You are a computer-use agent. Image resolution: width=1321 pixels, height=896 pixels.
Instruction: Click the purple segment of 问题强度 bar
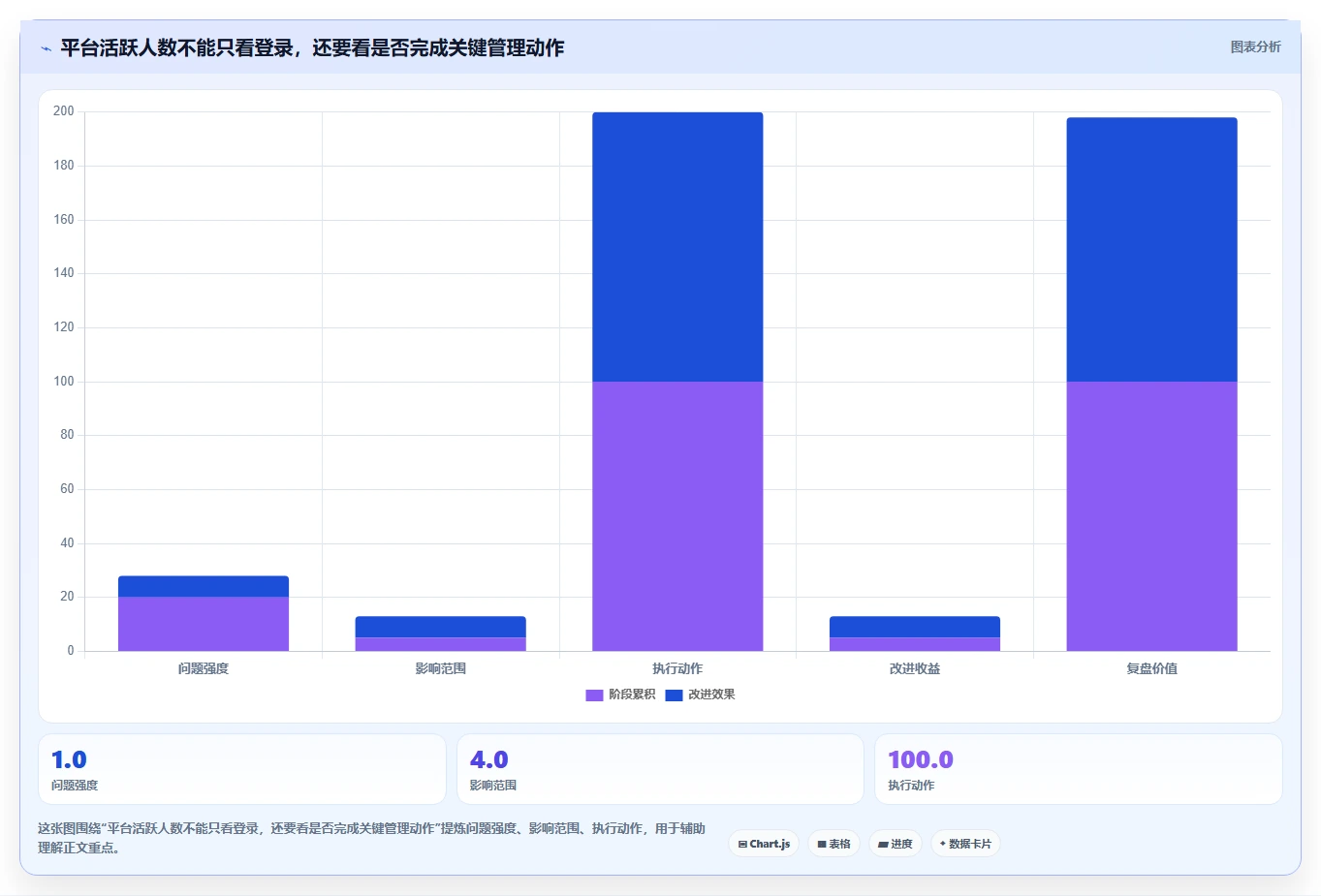point(204,624)
